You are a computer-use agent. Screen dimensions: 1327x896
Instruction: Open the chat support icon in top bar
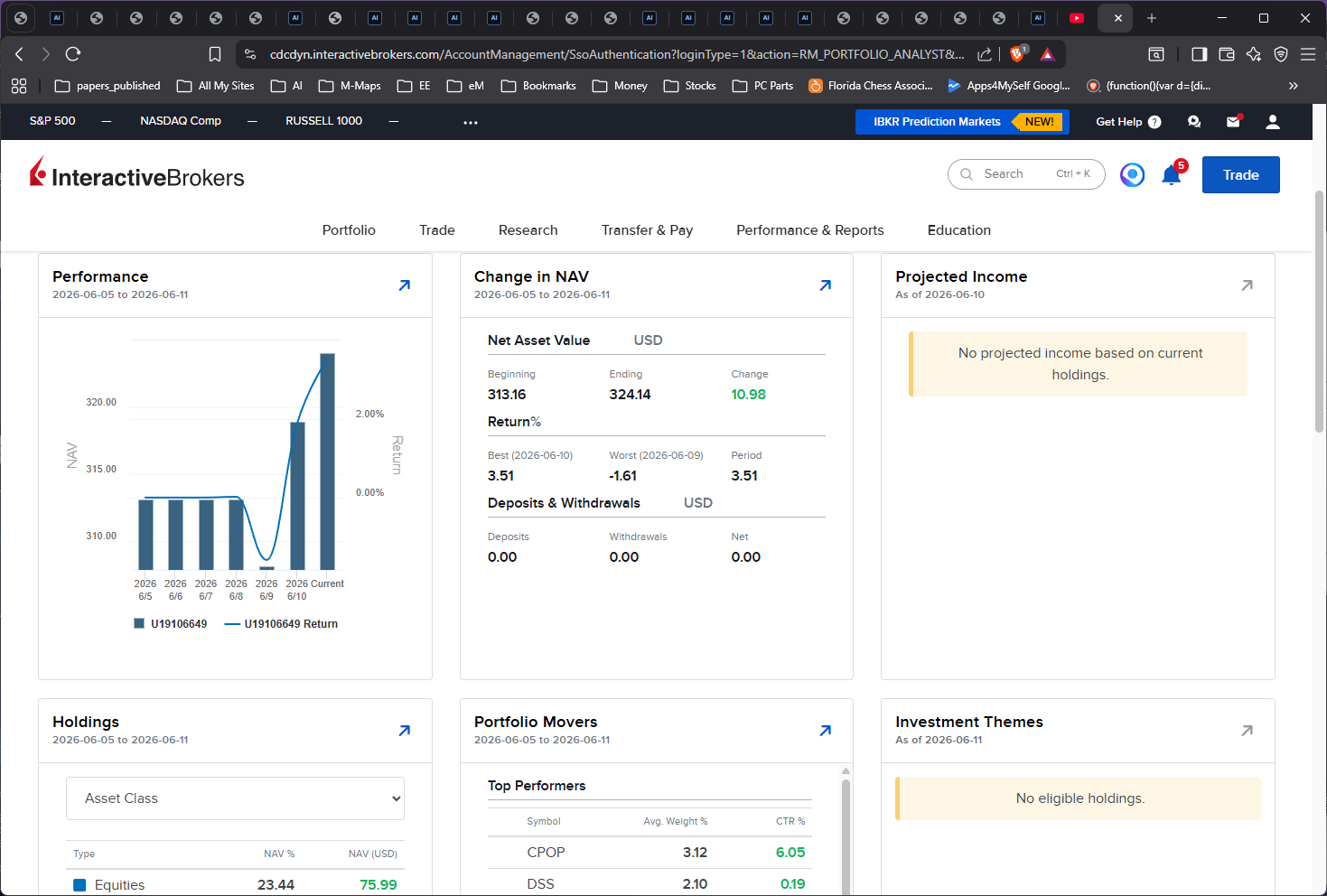(1194, 122)
